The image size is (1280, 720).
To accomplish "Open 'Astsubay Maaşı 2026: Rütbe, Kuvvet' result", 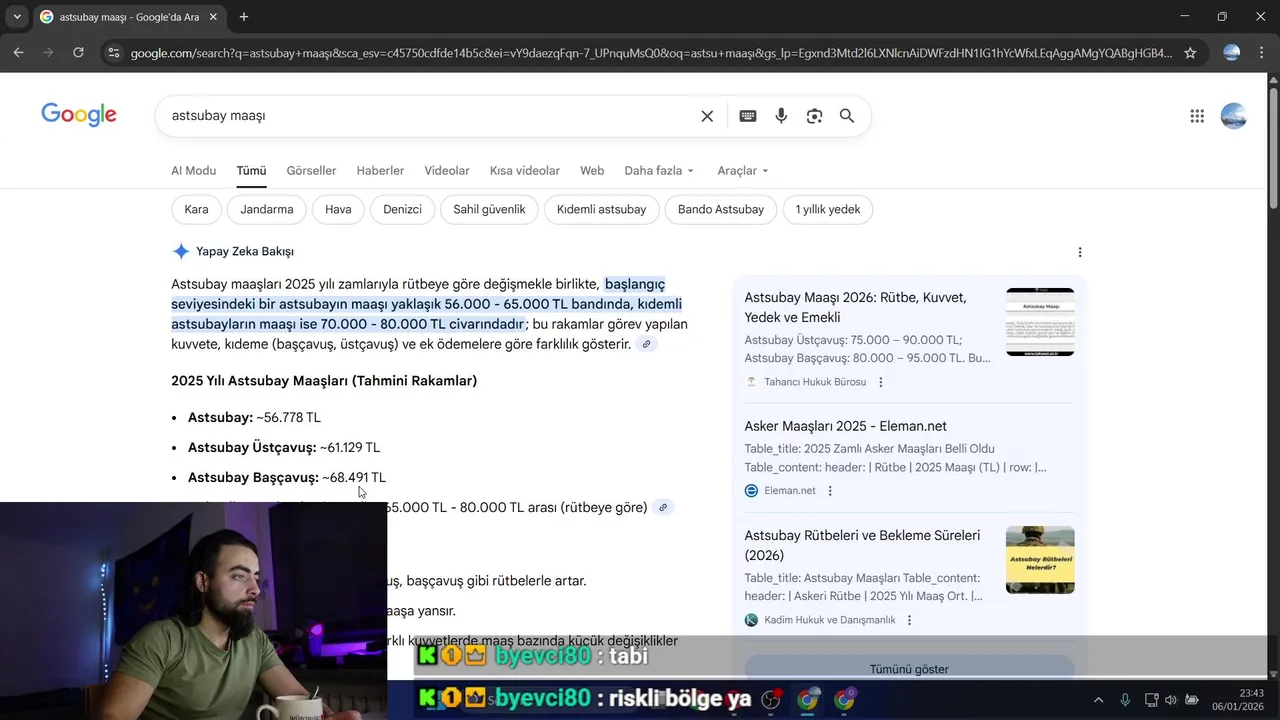I will (855, 307).
